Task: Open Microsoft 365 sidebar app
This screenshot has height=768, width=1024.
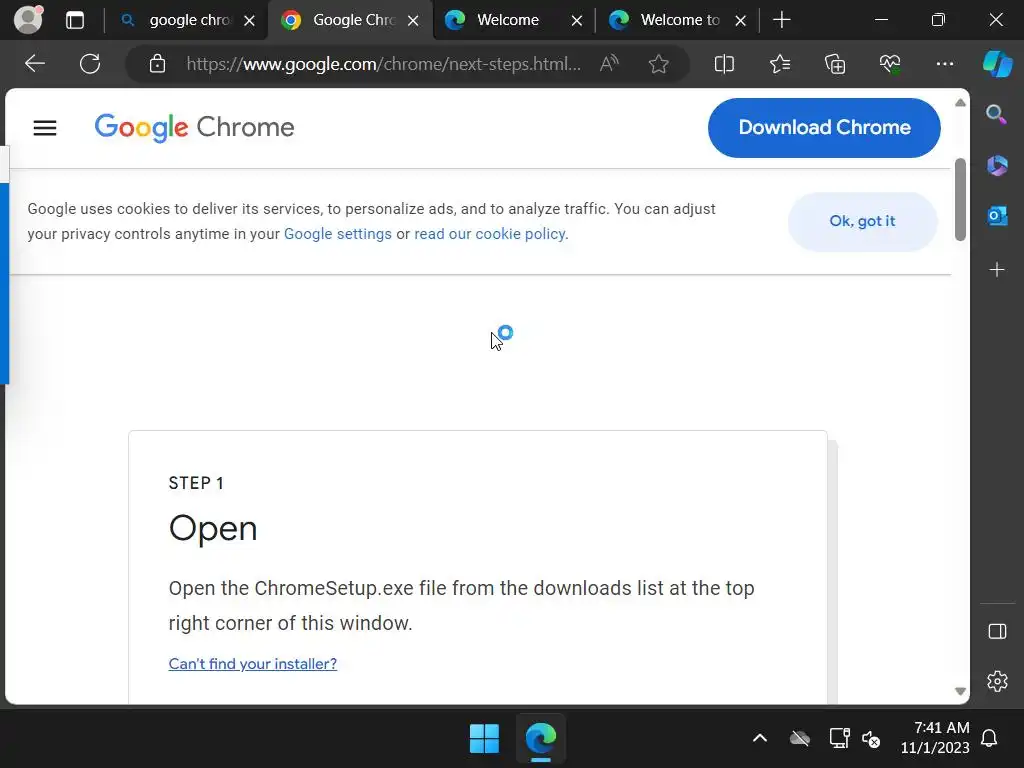Action: [997, 165]
